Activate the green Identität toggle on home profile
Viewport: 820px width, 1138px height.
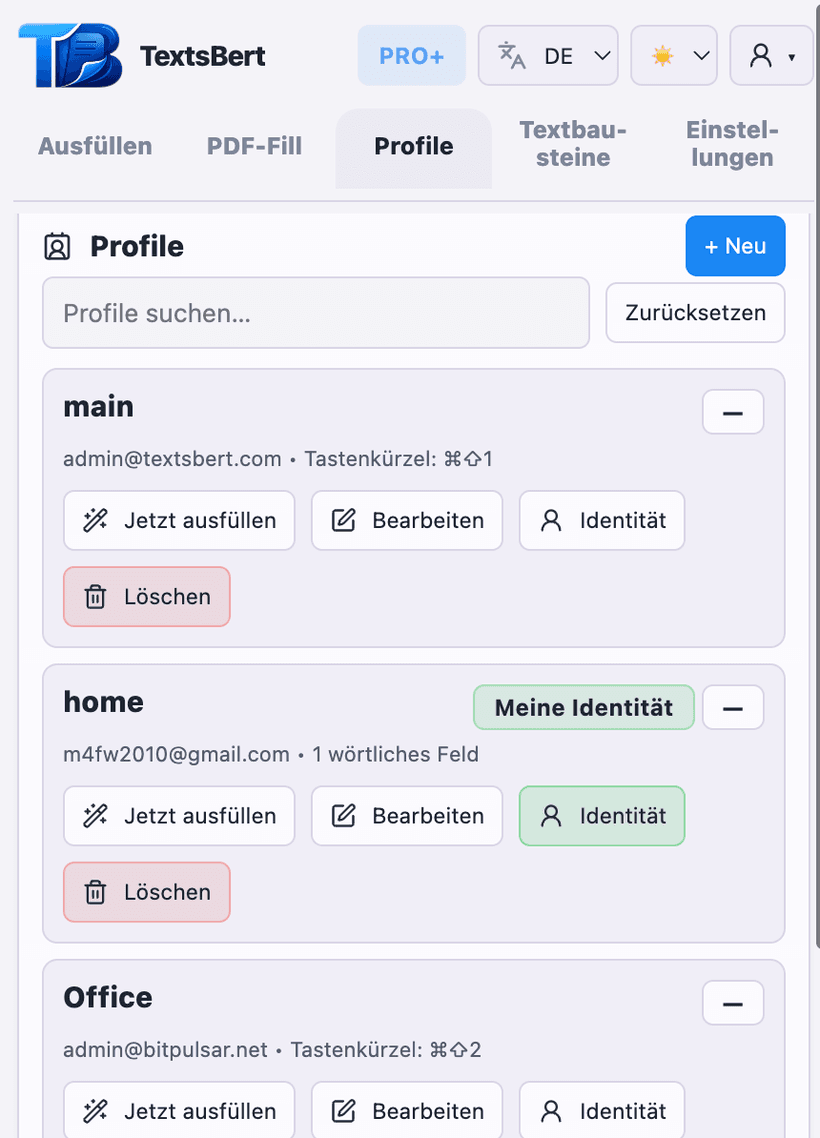pyautogui.click(x=601, y=816)
